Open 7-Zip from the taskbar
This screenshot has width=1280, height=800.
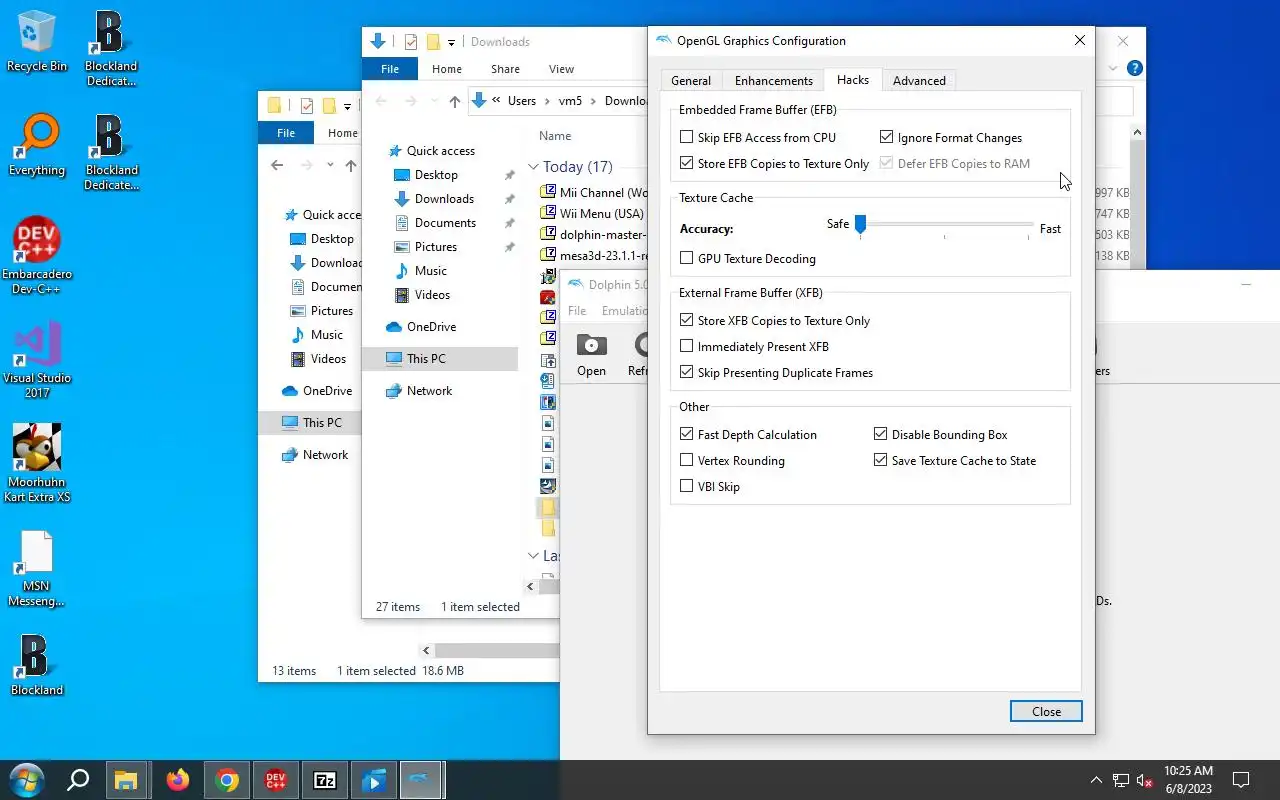[324, 780]
